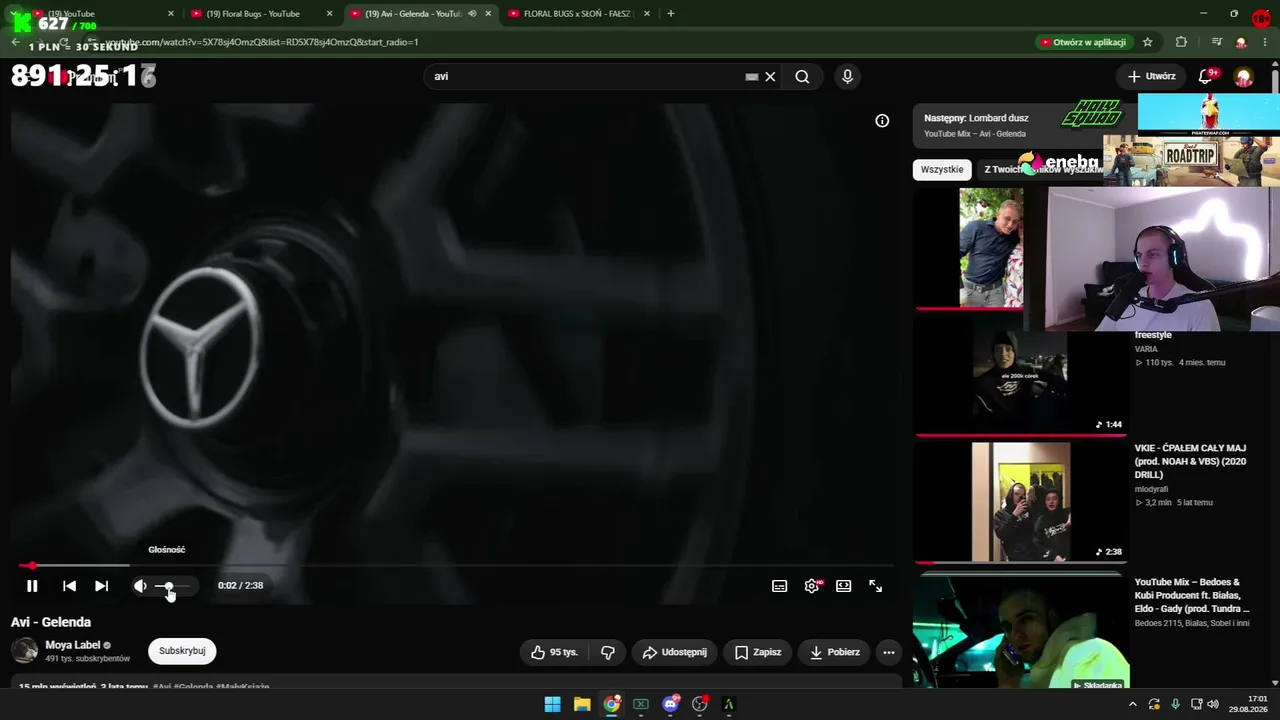Screen dimensions: 1280x720
Task: Click Otwórz w aplikacji button
Action: (1083, 42)
